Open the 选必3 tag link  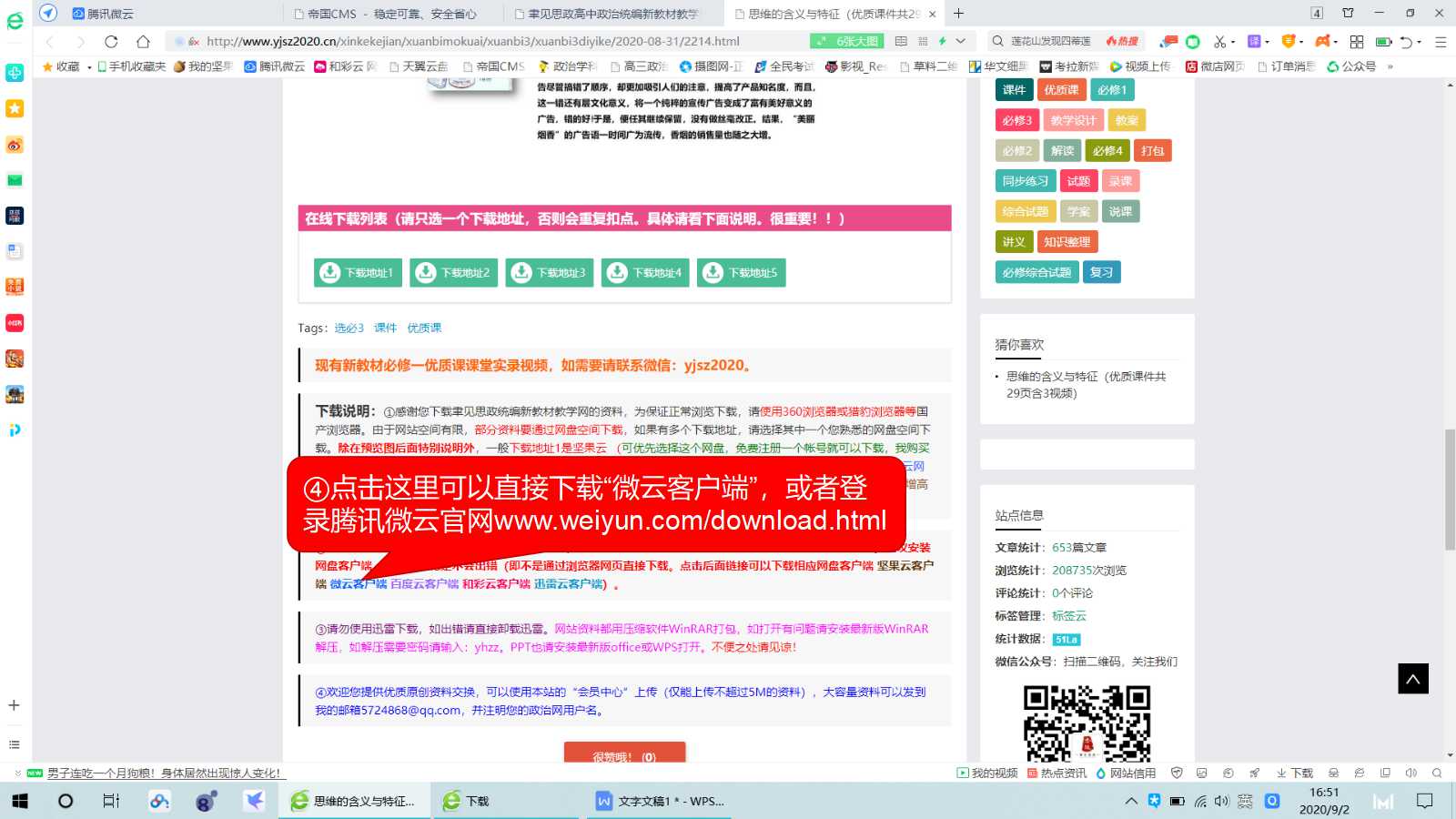click(x=349, y=328)
